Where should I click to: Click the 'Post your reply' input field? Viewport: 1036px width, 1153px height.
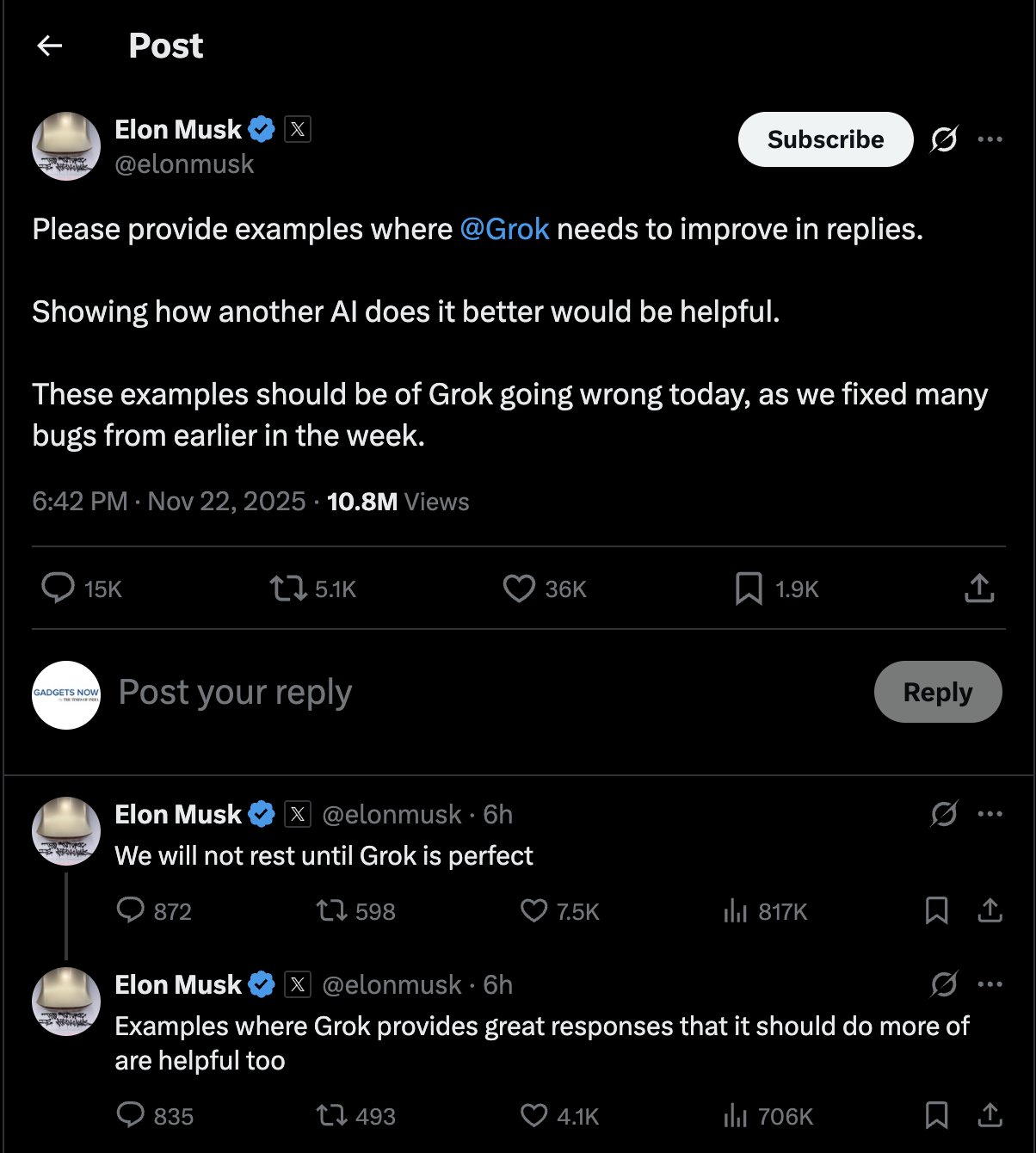[234, 692]
